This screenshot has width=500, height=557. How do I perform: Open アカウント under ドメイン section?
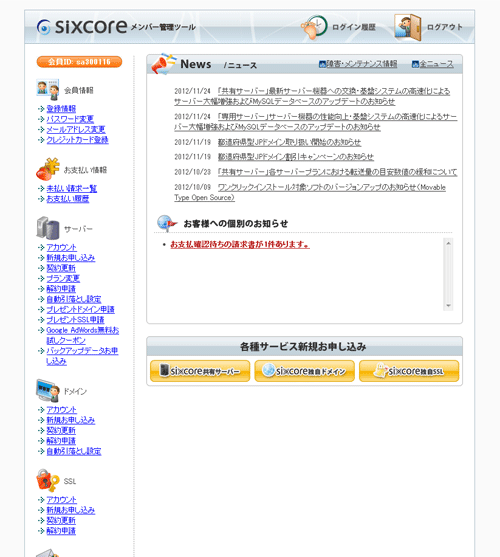click(x=61, y=410)
